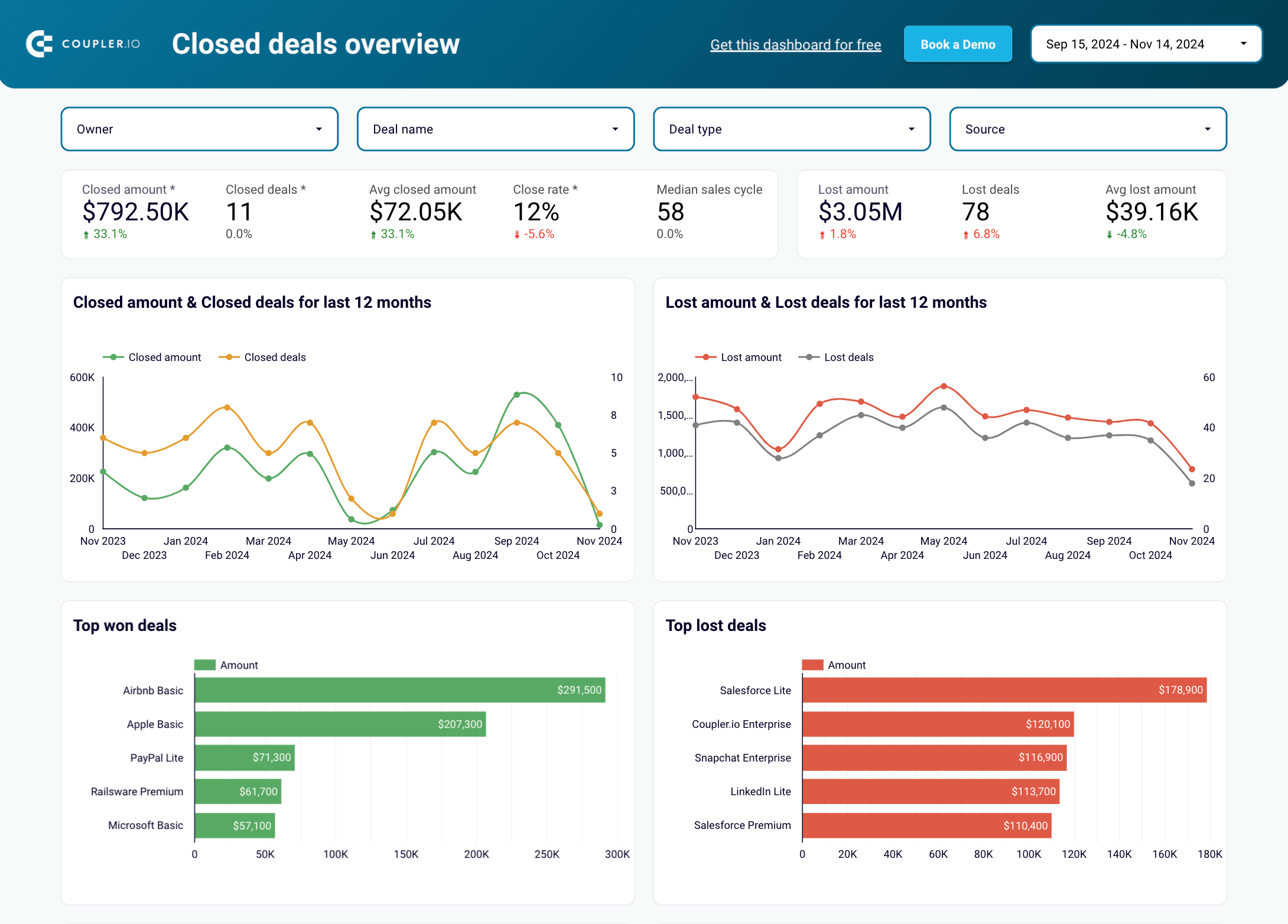Select the Railsware Premium bar
The width and height of the screenshot is (1288, 924).
point(238,791)
